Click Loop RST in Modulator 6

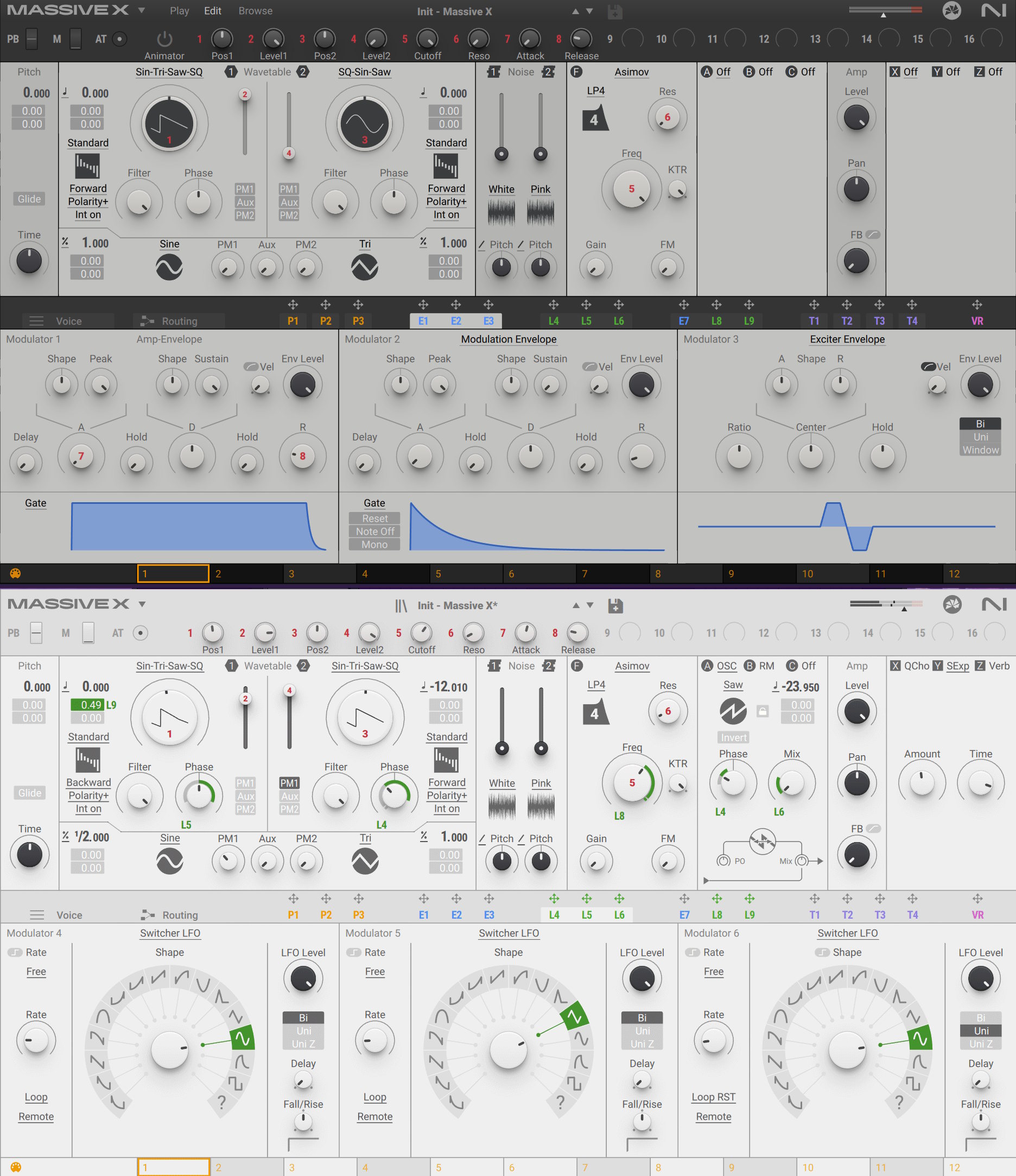pos(714,1097)
